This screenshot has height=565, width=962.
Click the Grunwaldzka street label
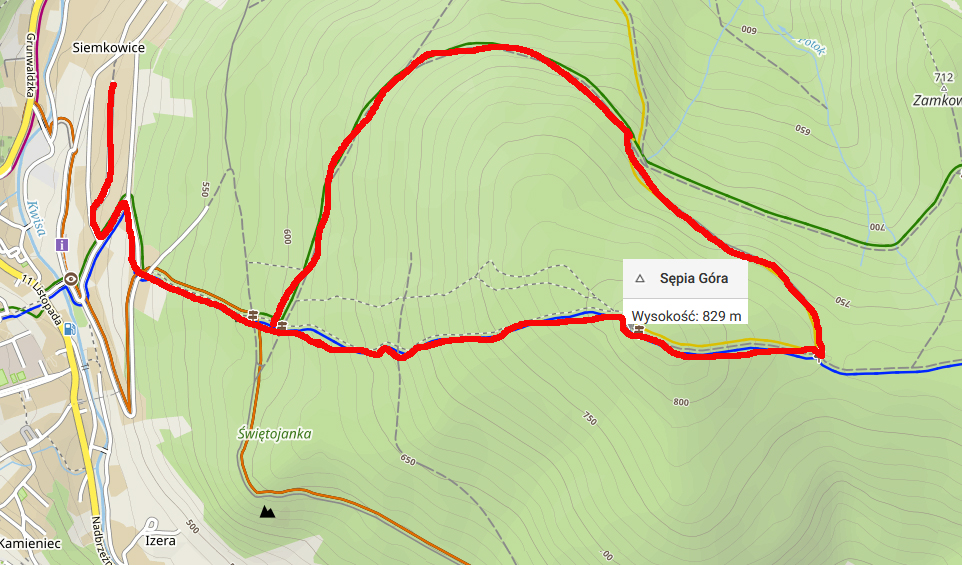point(29,66)
